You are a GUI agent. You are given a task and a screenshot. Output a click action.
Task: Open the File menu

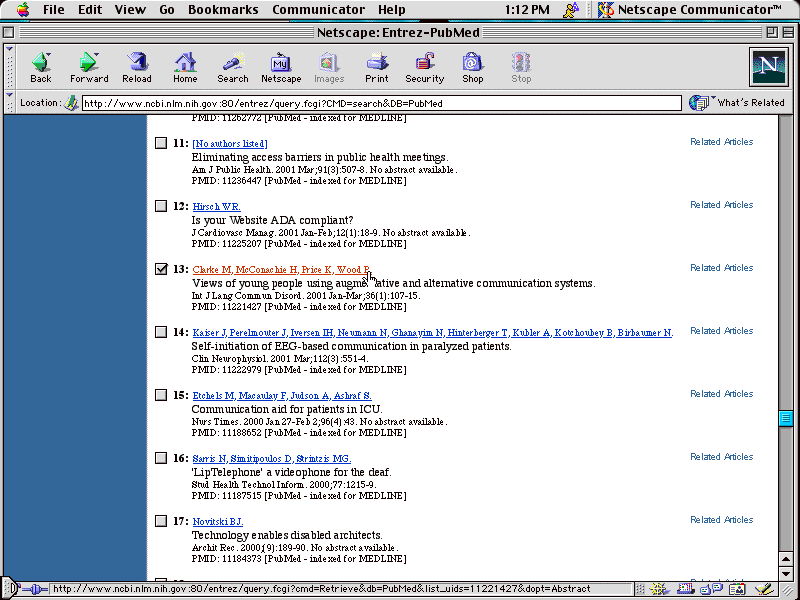54,9
